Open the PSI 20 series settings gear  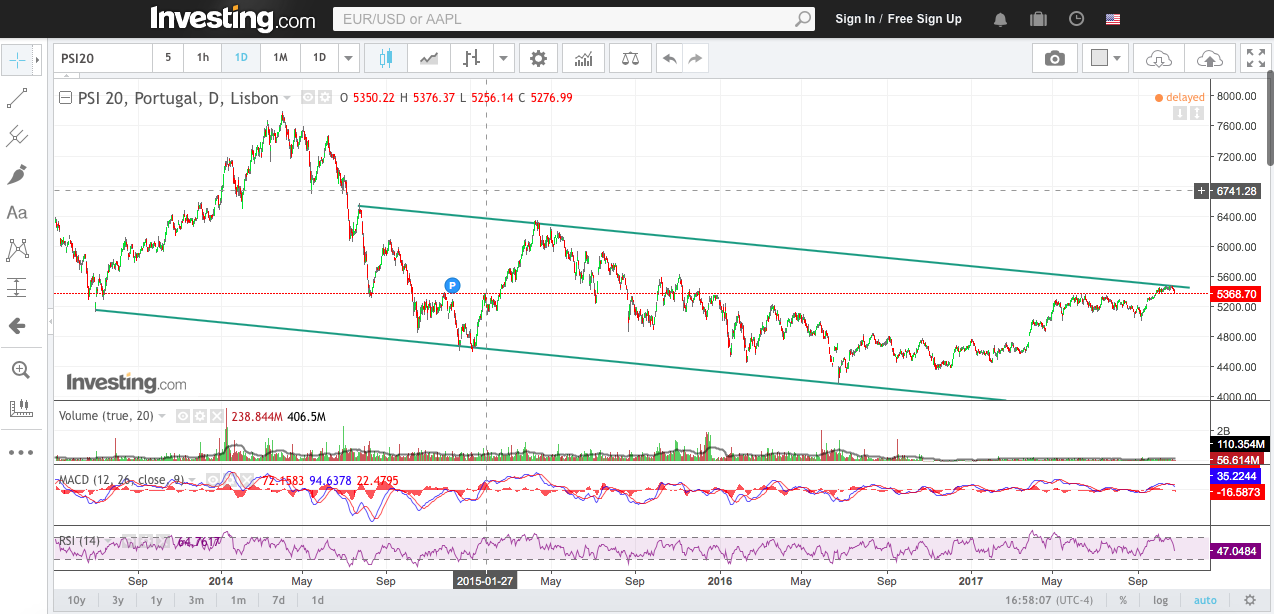(x=324, y=97)
